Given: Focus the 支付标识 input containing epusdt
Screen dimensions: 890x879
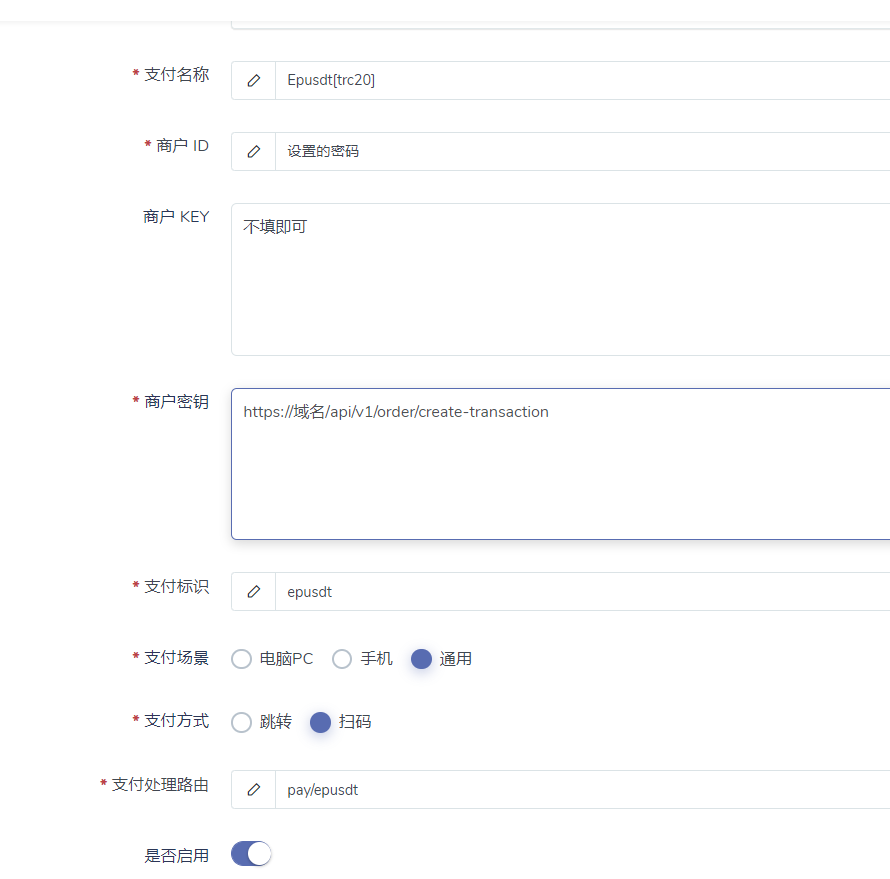Looking at the screenshot, I should [x=582, y=592].
